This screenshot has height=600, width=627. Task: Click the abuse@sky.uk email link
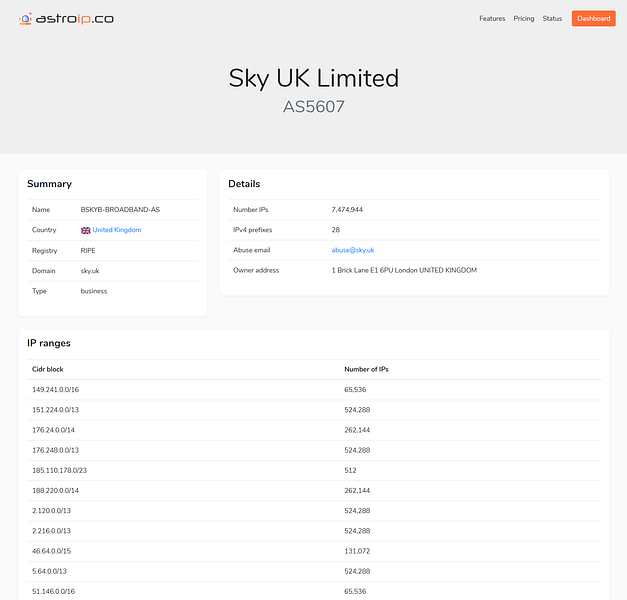click(353, 250)
